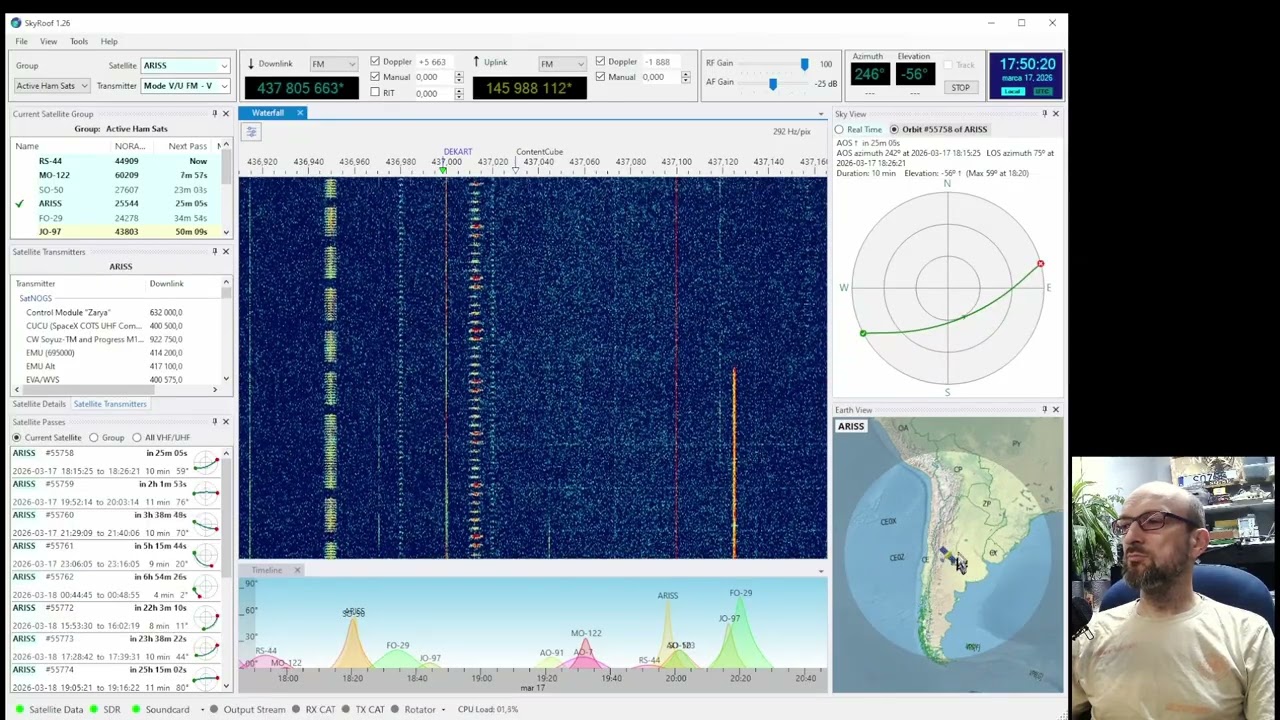
Task: Open the Active Ham Sats group dropdown
Action: click(52, 86)
